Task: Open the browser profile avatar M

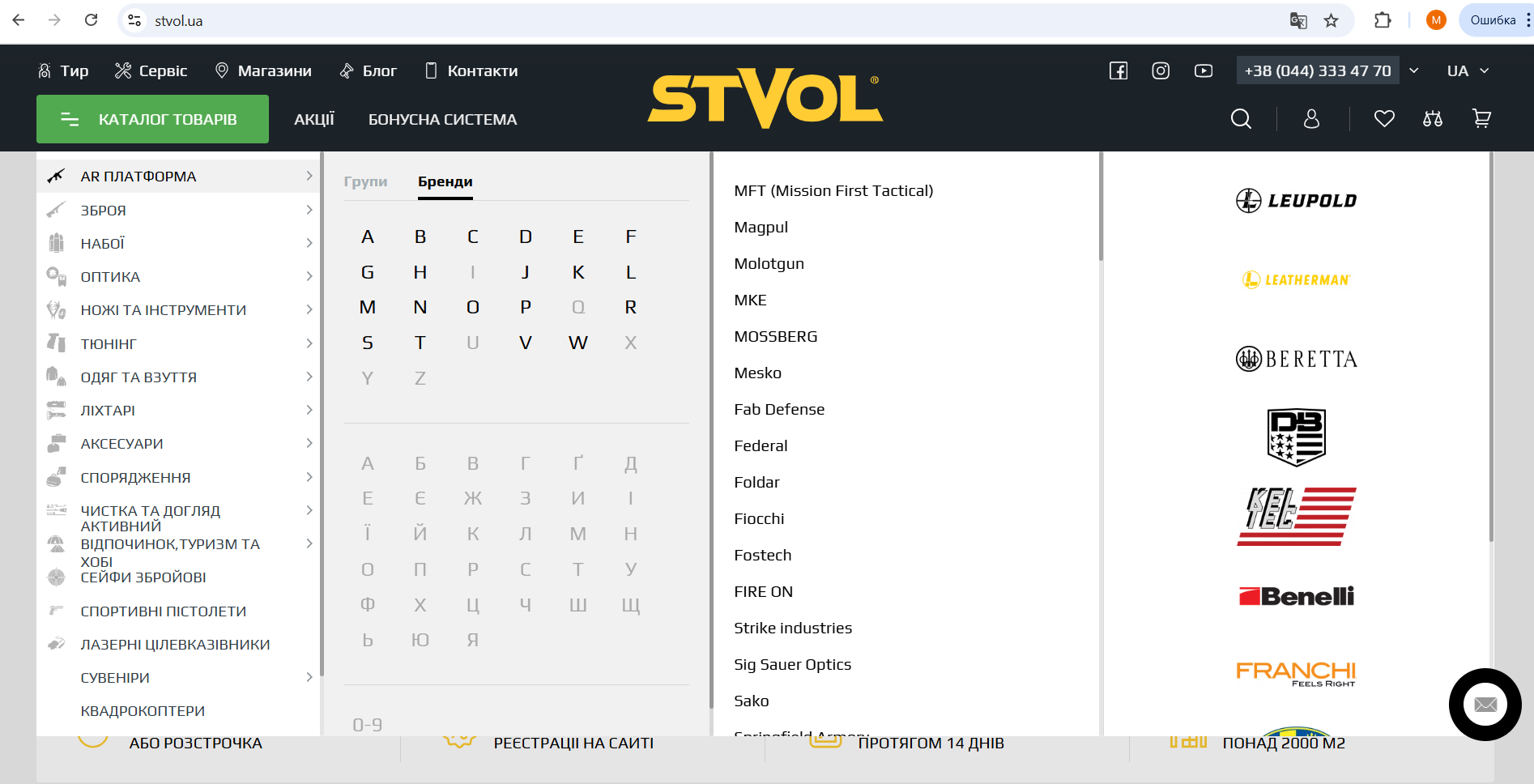Action: click(x=1436, y=20)
